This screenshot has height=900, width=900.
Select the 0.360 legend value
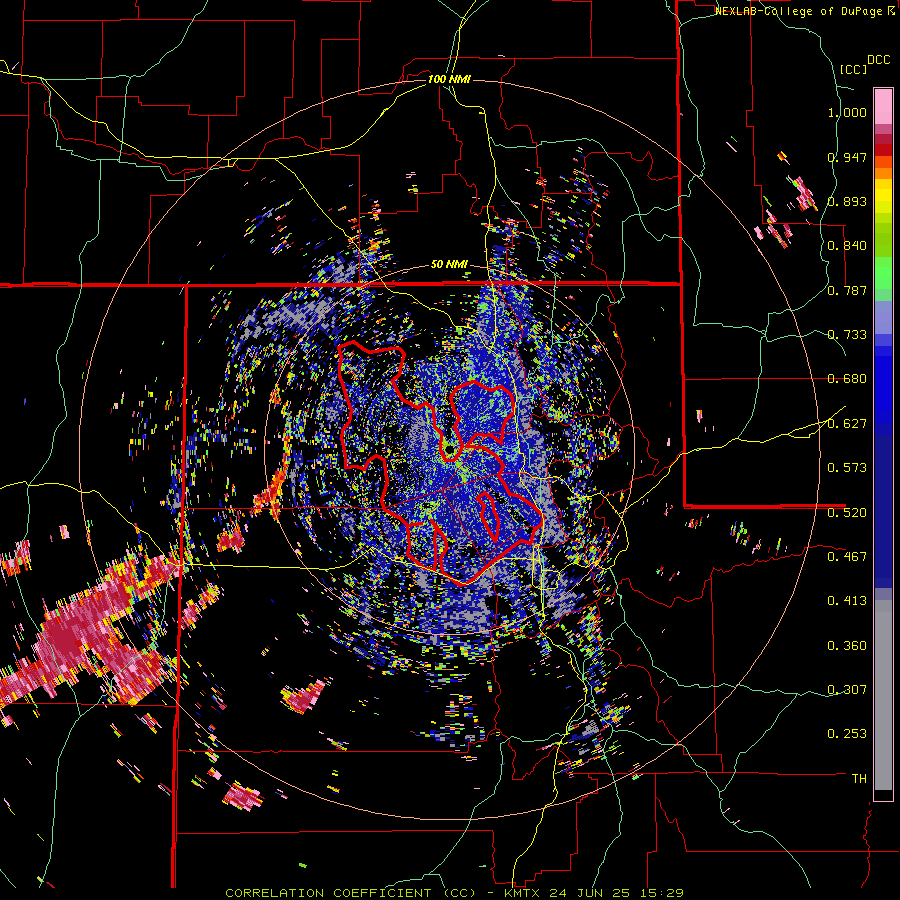[847, 646]
